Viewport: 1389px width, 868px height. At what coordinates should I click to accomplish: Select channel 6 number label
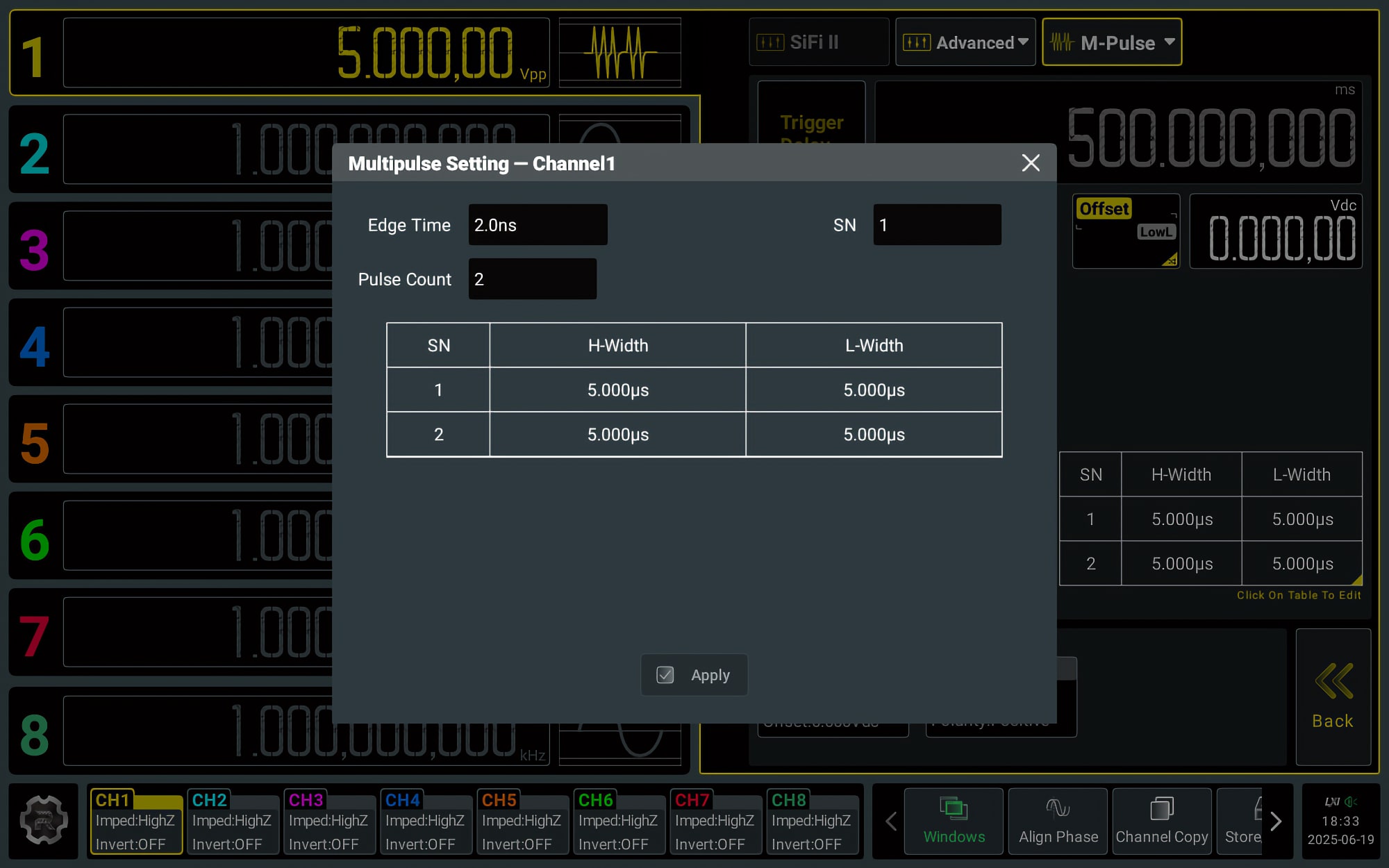[x=35, y=540]
